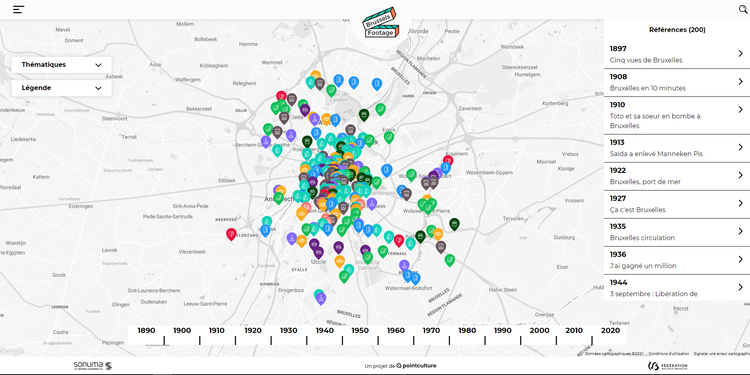Click the dark green pin near Tervuren road
Viewport: 750px width, 375px height.
tap(454, 224)
